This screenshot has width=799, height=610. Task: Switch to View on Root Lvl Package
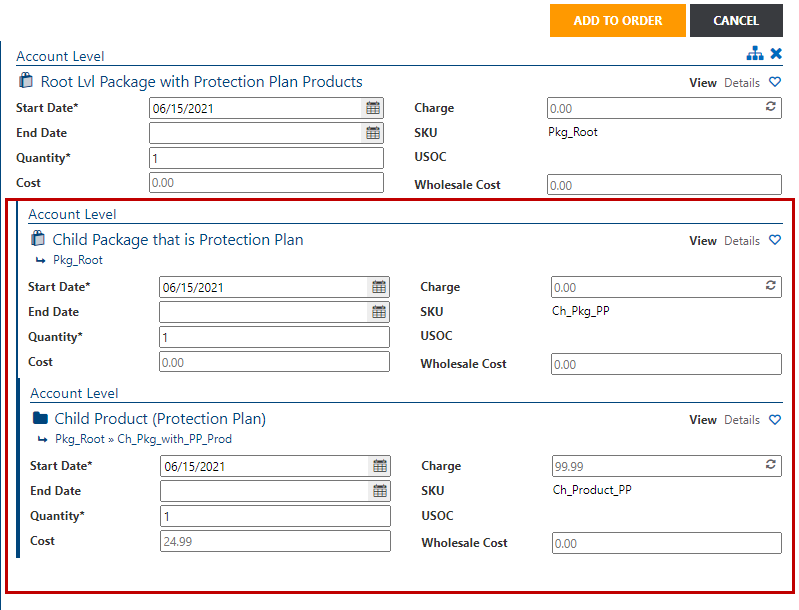(703, 83)
